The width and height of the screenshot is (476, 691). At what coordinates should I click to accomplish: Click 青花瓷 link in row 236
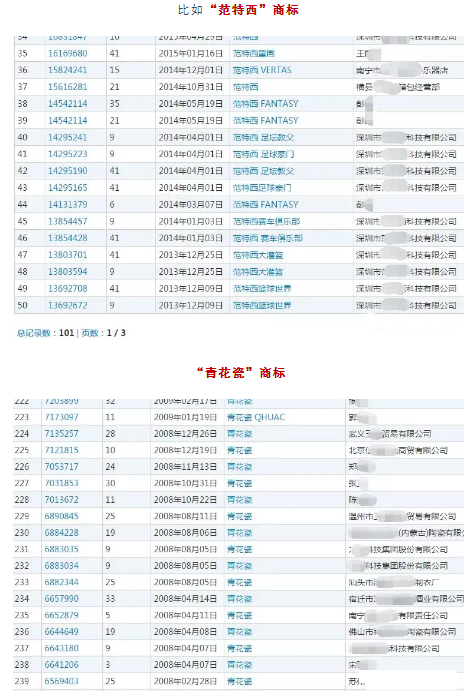(239, 632)
